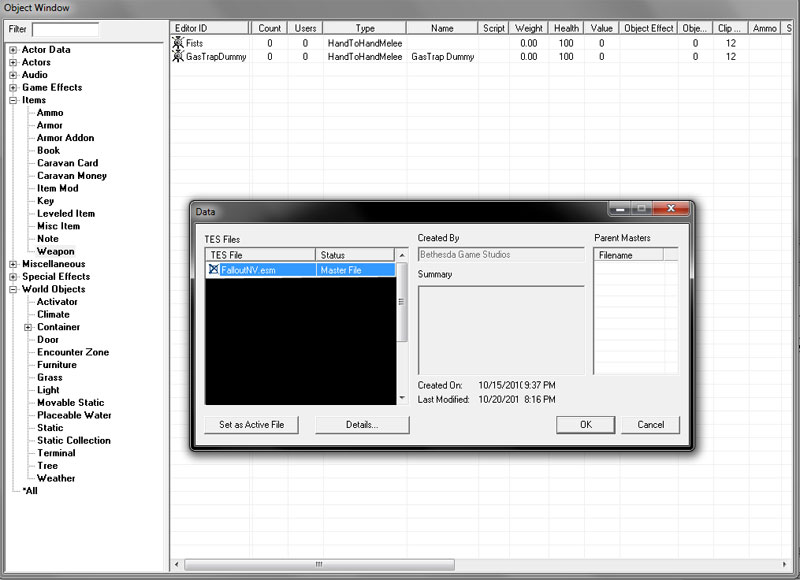The image size is (800, 580).
Task: Select Movable Static tree item
Action: click(70, 403)
